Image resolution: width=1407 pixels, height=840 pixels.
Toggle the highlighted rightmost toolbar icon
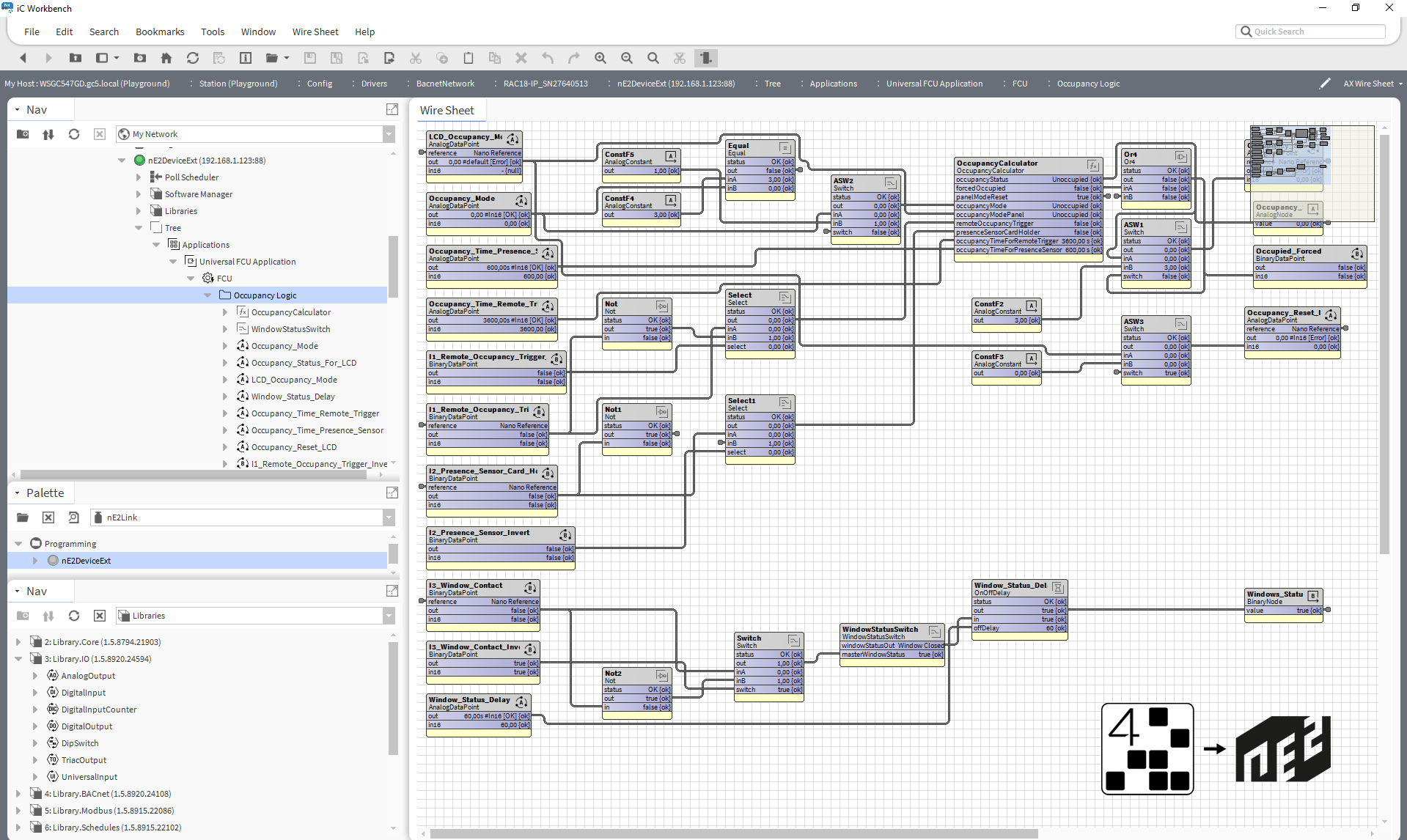[x=705, y=58]
